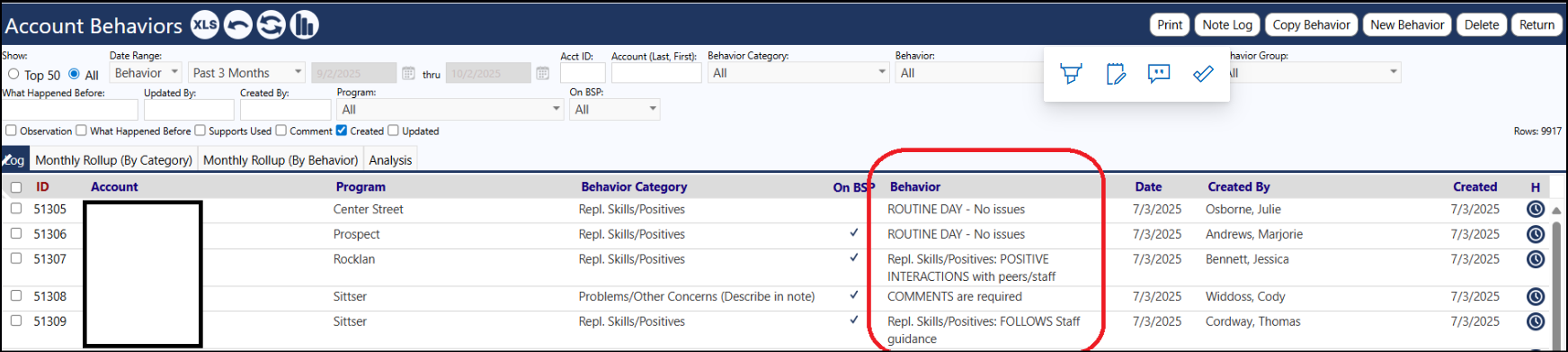1568x352 pixels.
Task: Export the behavior list with the XLS icon
Action: click(x=204, y=24)
